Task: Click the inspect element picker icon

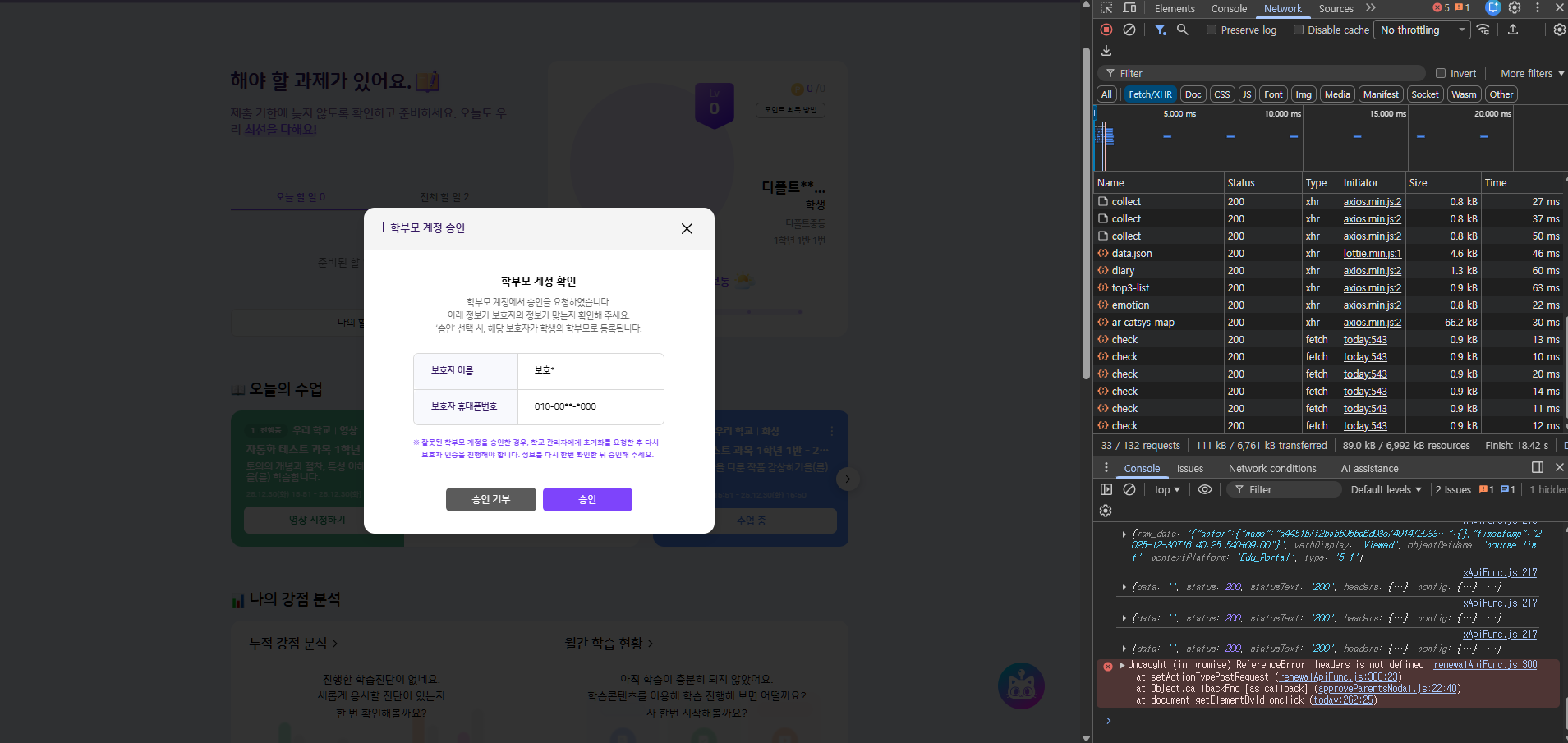Action: pyautogui.click(x=1106, y=8)
